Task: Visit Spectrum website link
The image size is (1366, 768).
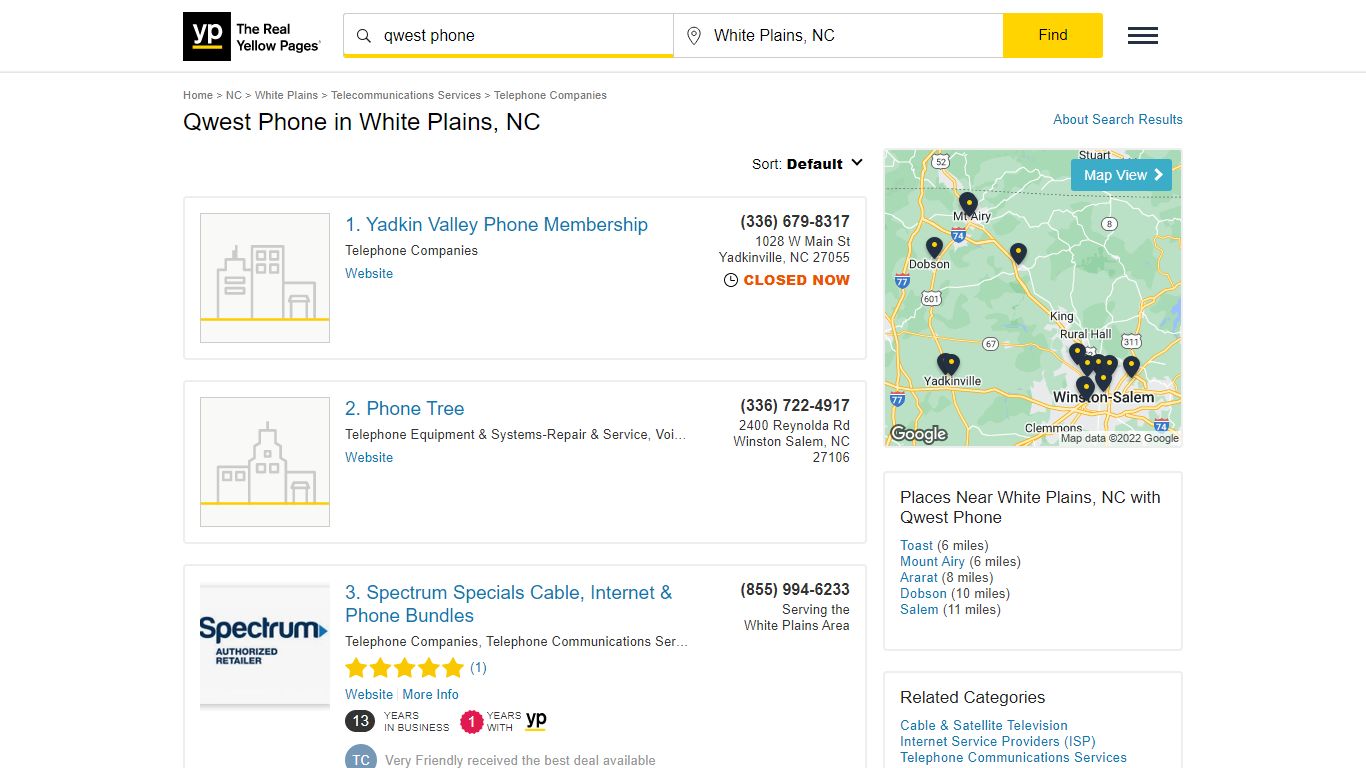Action: coord(369,694)
